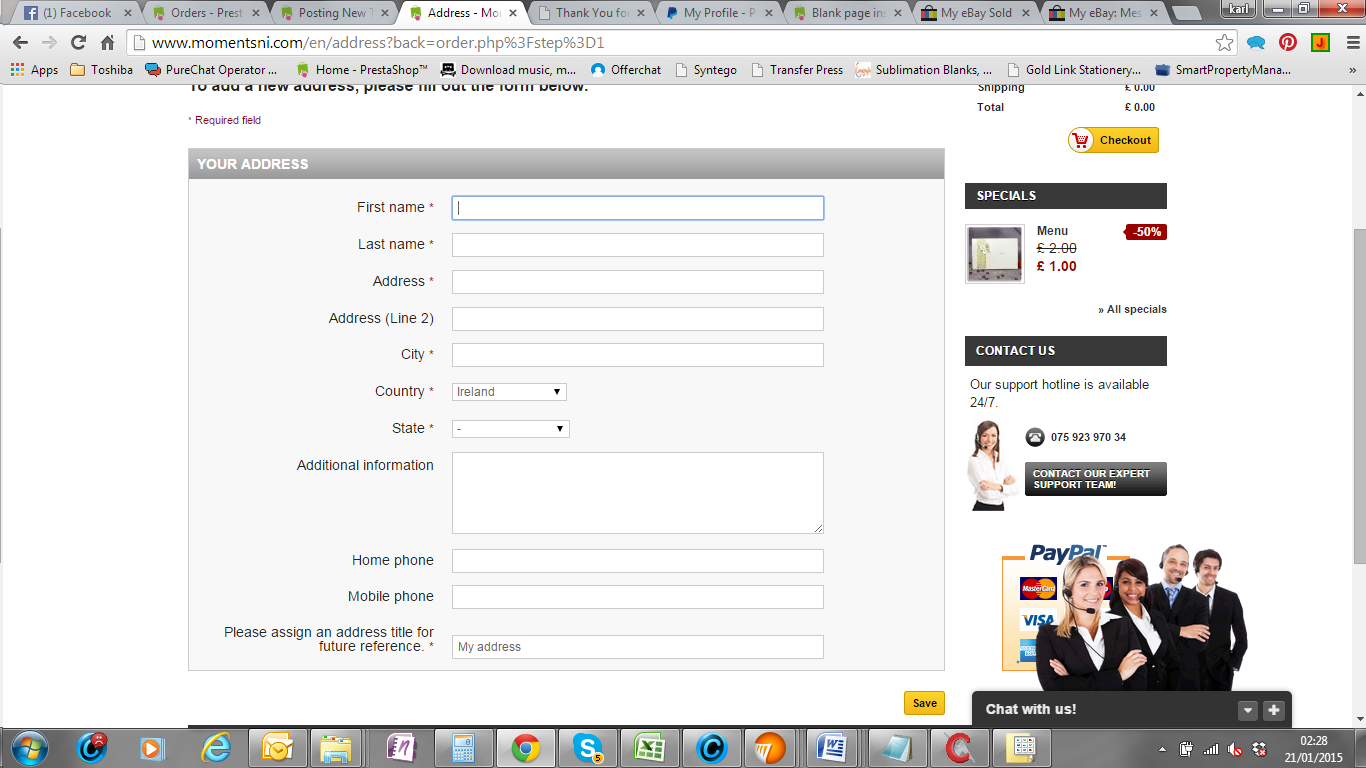Open the Toshiba bookmark folder
This screenshot has width=1366, height=768.
coord(101,70)
